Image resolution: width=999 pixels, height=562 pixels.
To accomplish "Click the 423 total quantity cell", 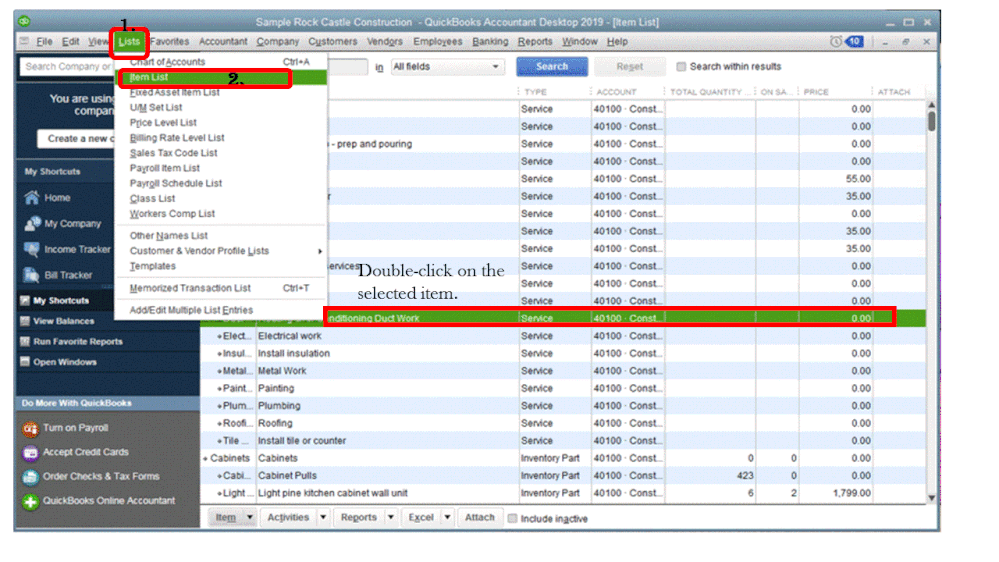I will [x=710, y=475].
